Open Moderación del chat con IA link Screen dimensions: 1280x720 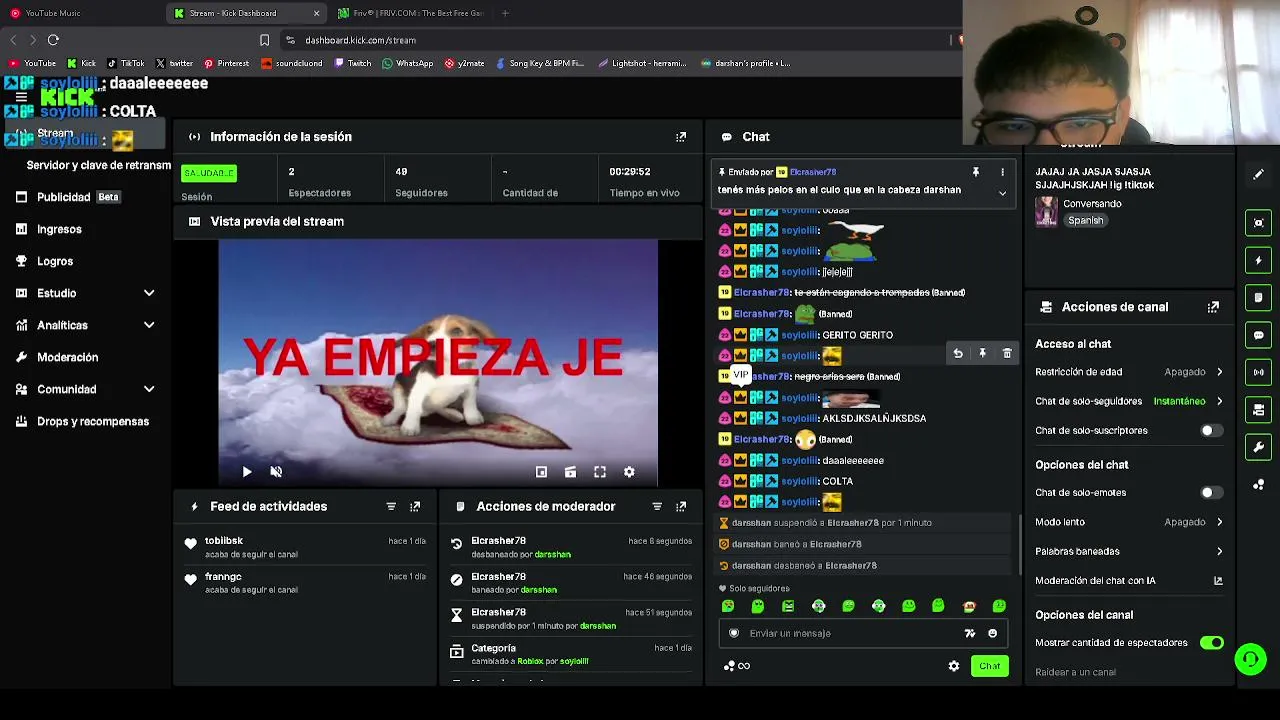point(1129,581)
